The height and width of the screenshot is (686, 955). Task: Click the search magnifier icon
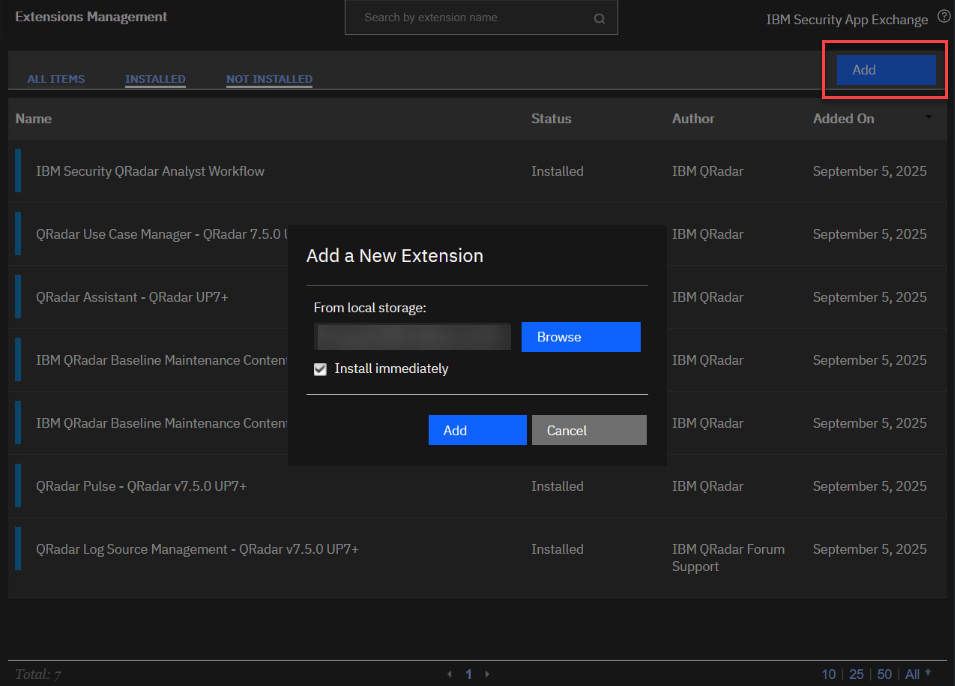coord(599,18)
